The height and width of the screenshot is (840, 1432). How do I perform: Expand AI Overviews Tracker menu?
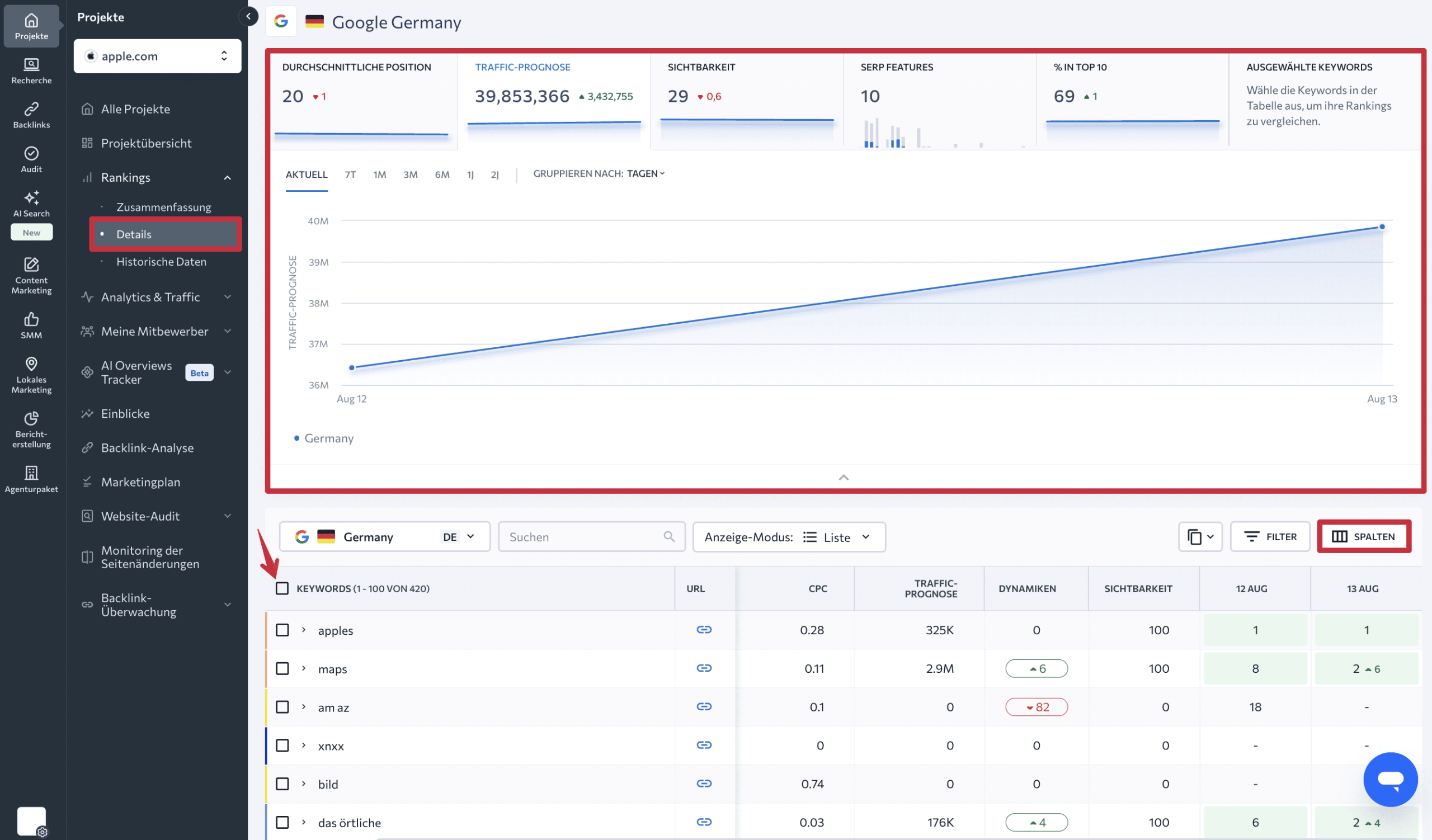coord(227,372)
